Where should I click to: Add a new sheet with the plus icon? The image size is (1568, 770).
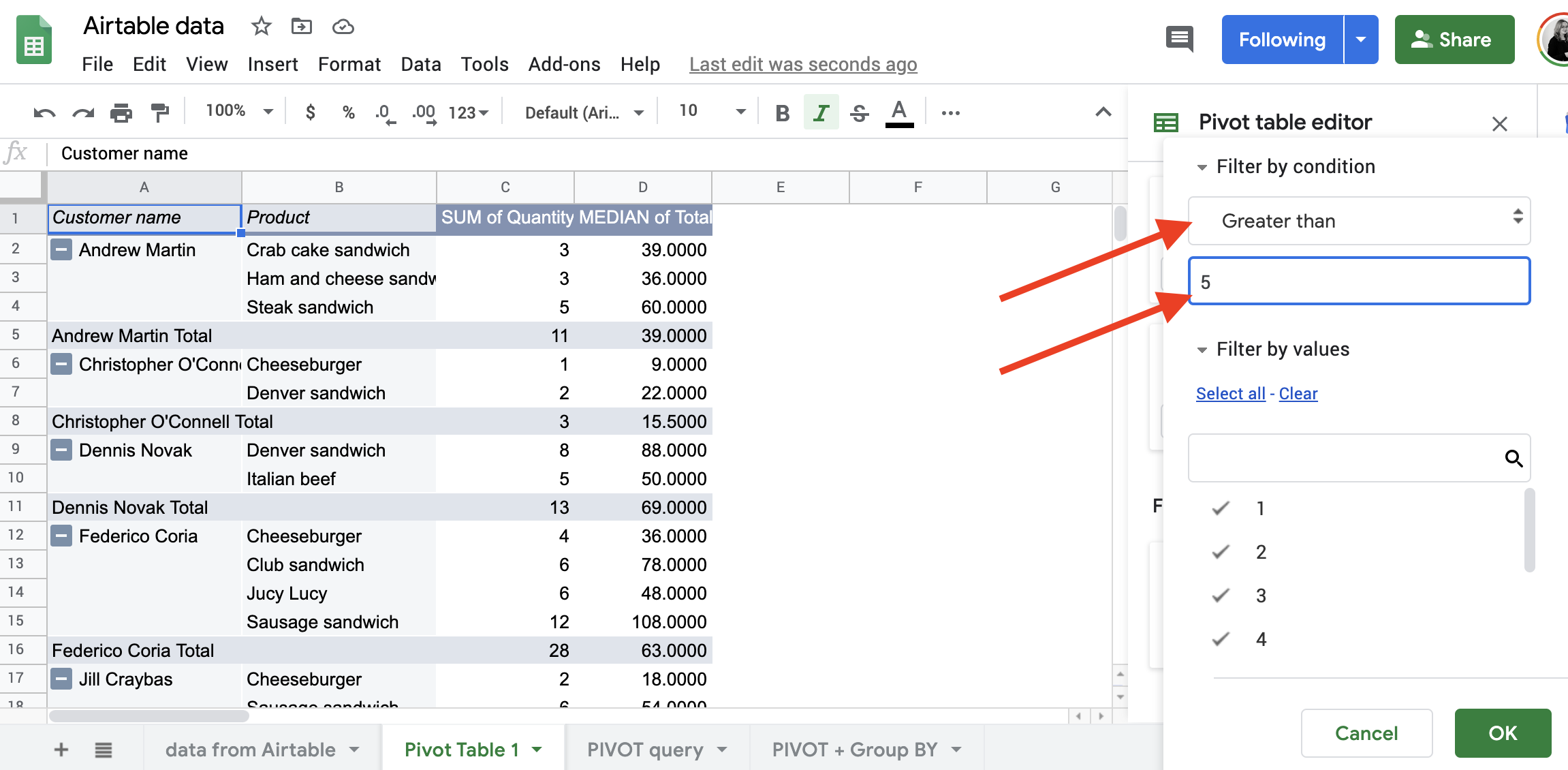(60, 750)
